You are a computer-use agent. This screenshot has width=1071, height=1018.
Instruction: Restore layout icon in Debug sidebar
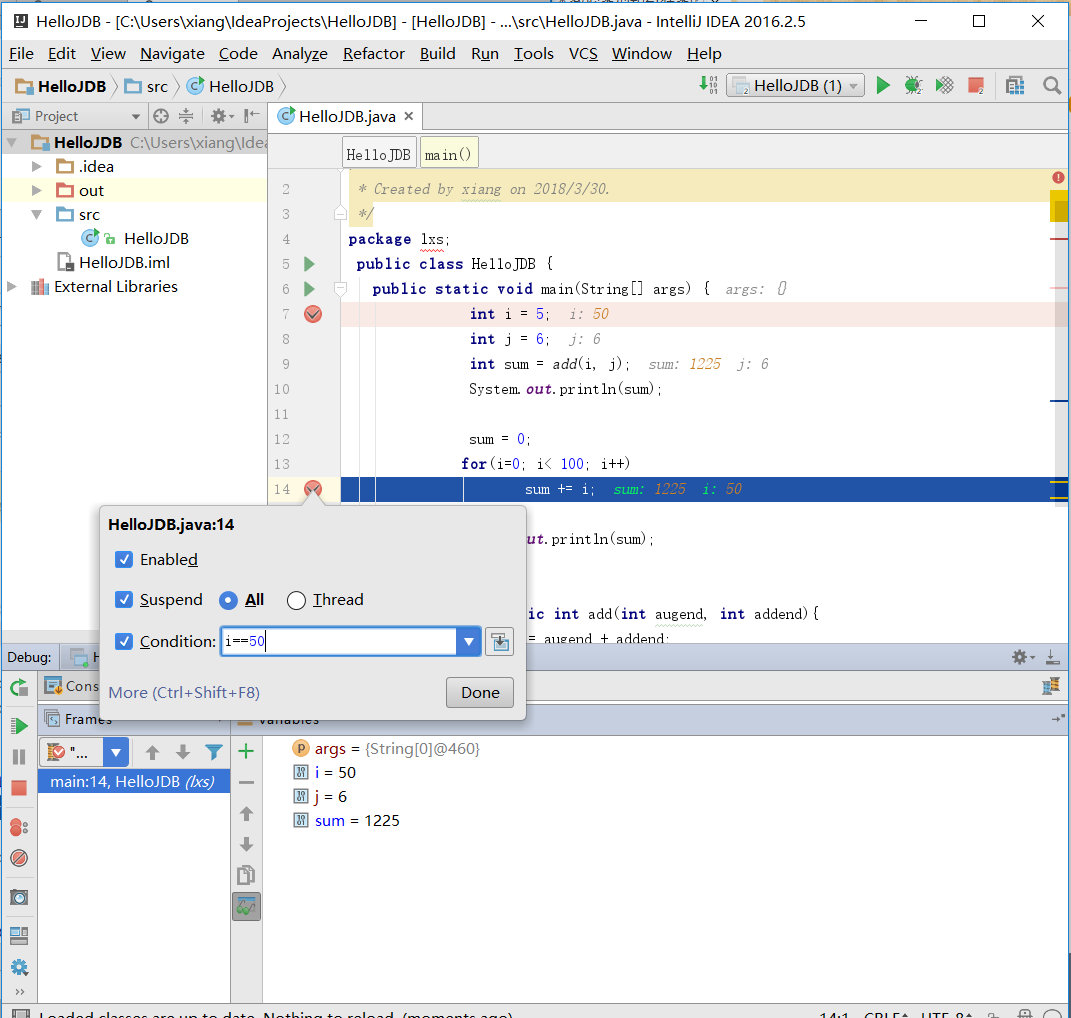(x=19, y=935)
